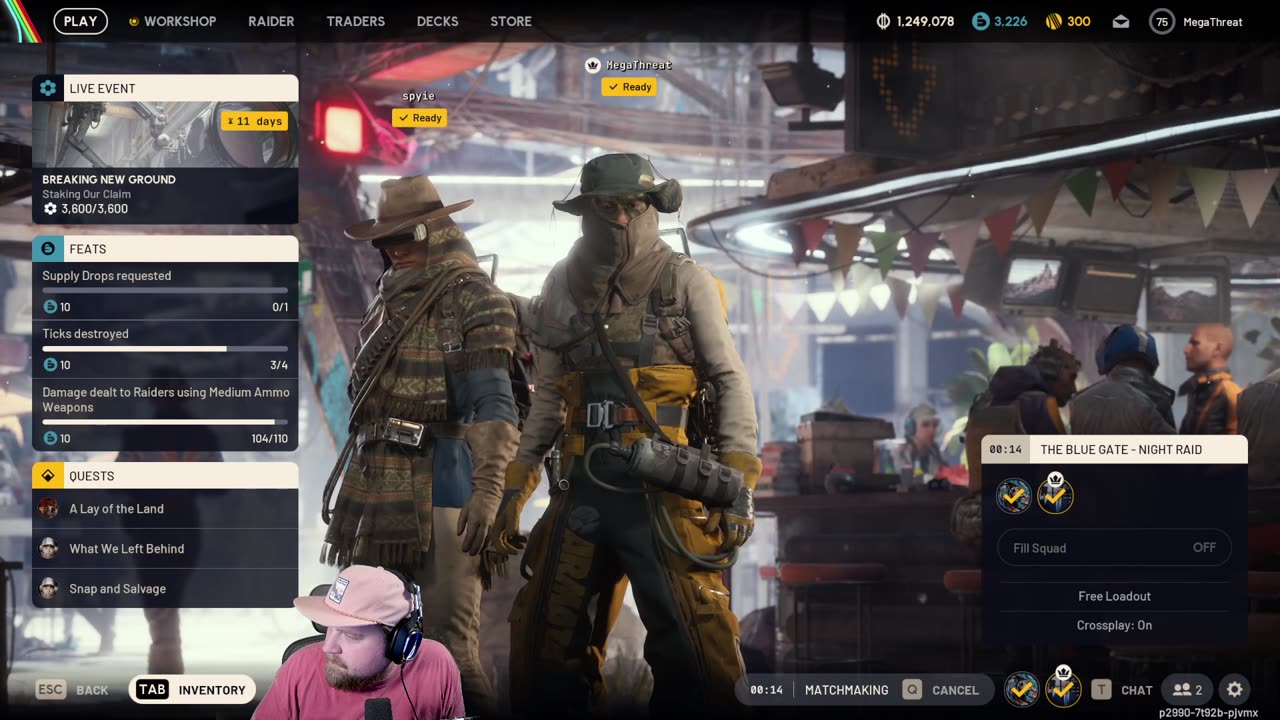This screenshot has width=1280, height=720.
Task: Click the Medium Ammo damage progress bar
Action: click(x=165, y=422)
